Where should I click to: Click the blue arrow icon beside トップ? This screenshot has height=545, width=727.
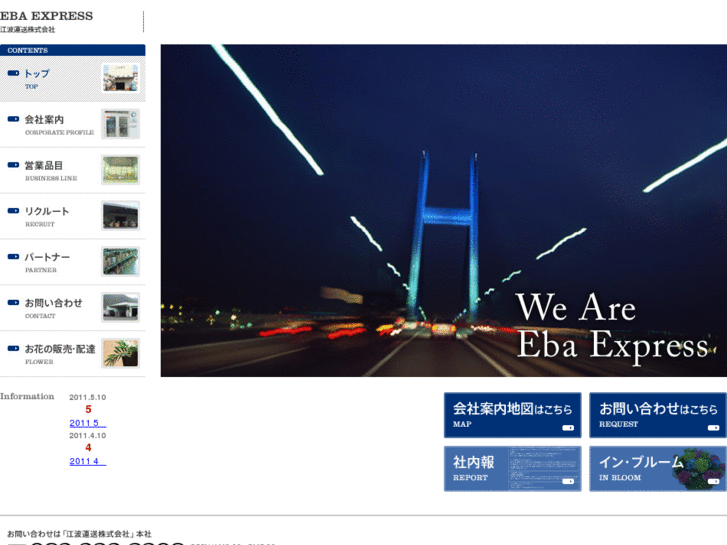[13, 73]
